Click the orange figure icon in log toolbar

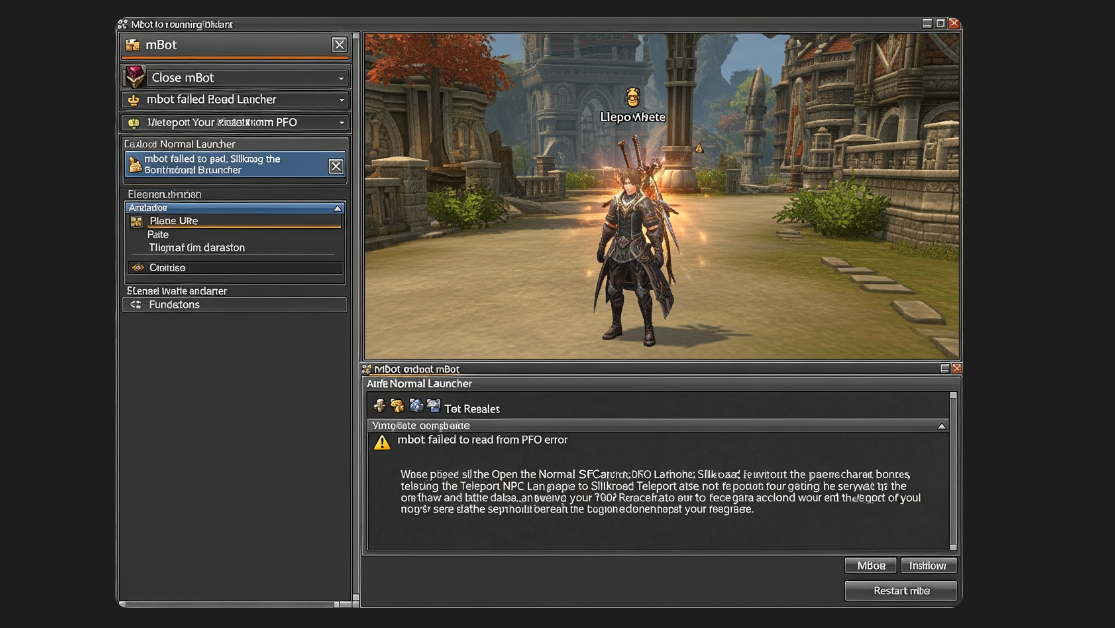pyautogui.click(x=398, y=406)
